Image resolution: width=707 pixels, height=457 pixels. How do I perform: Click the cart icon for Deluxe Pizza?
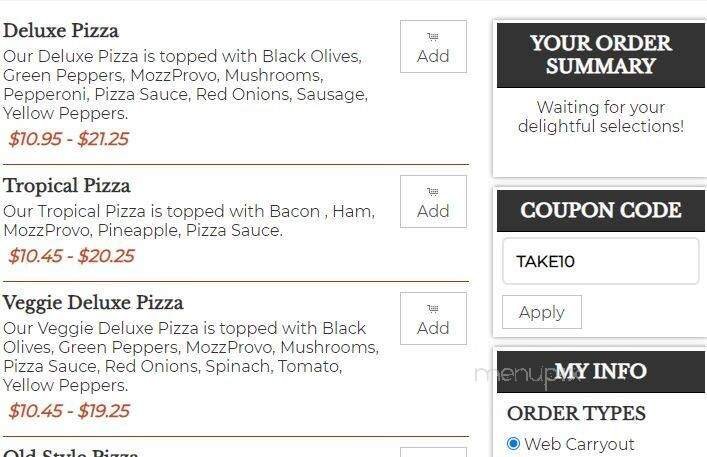coord(433,37)
